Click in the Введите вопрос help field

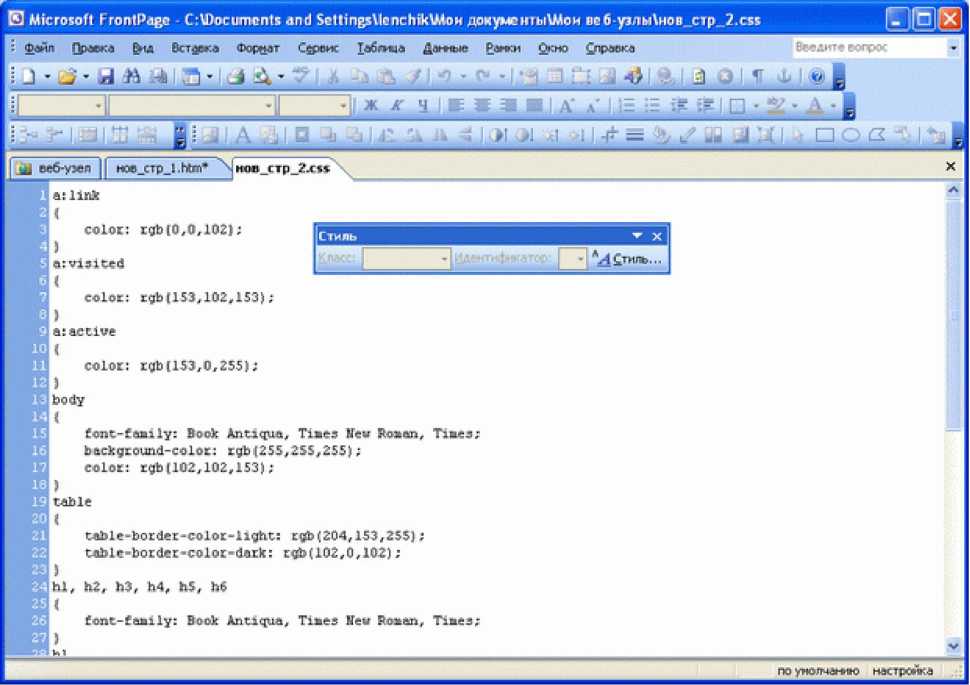tap(866, 47)
